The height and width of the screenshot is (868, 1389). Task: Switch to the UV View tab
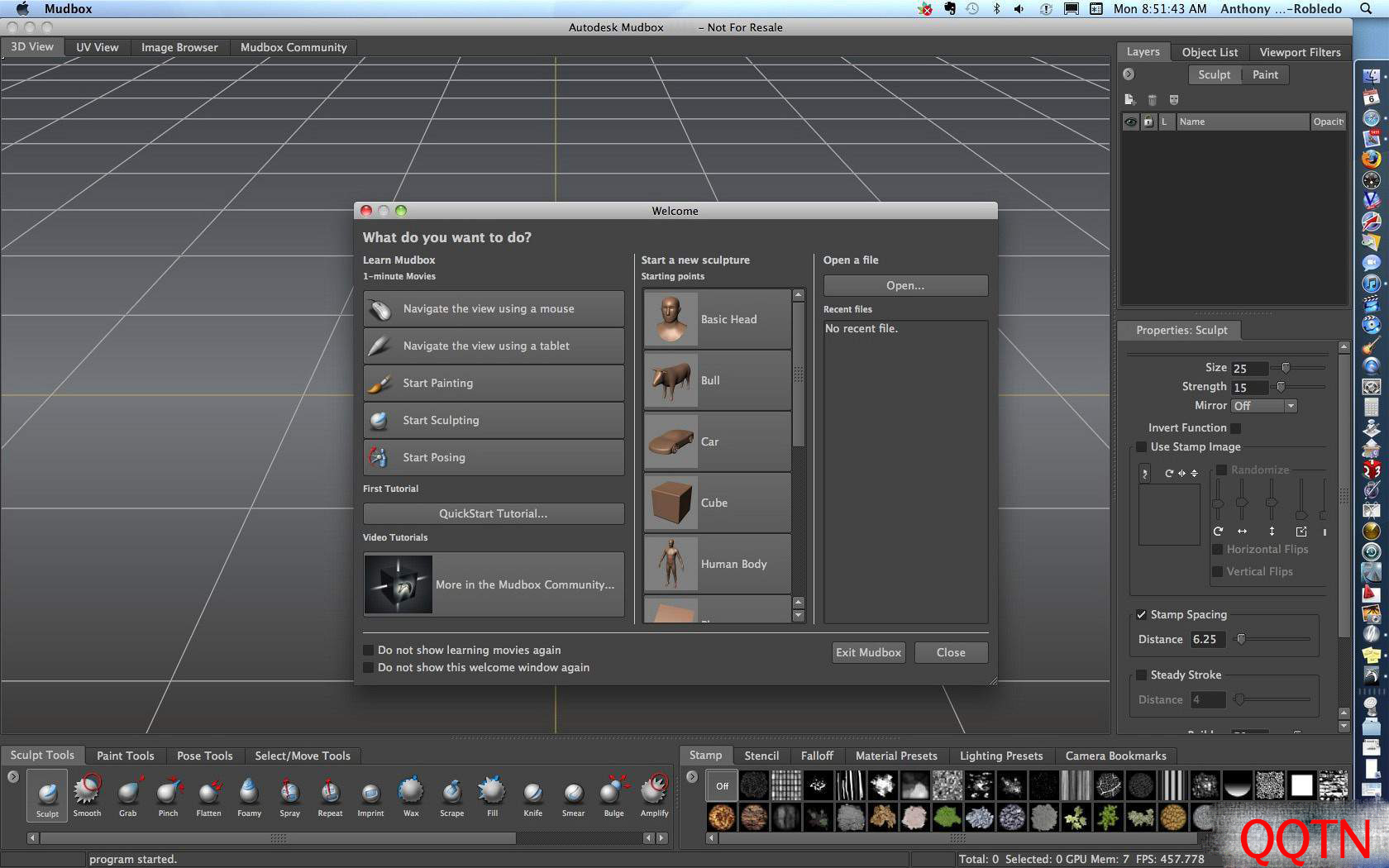click(98, 47)
